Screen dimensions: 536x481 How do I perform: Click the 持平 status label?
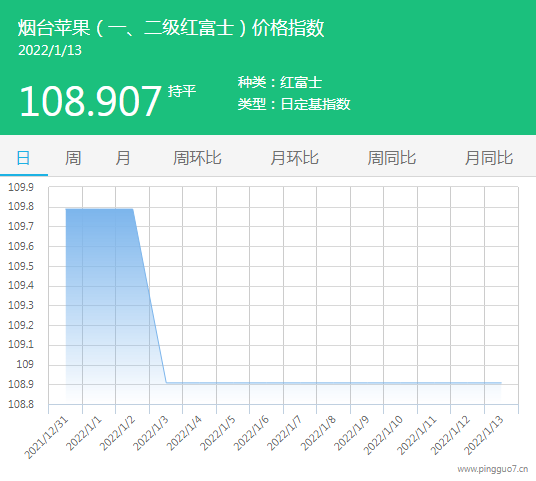click(182, 91)
